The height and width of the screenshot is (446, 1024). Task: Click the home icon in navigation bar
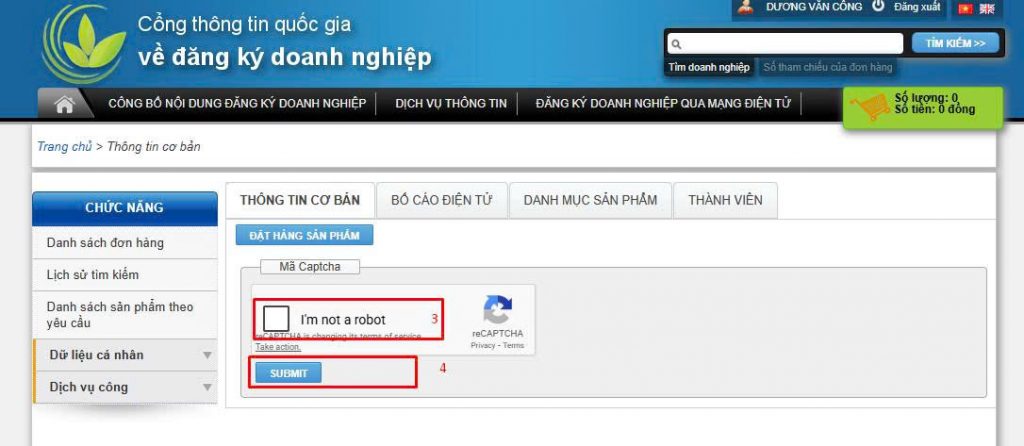point(65,104)
